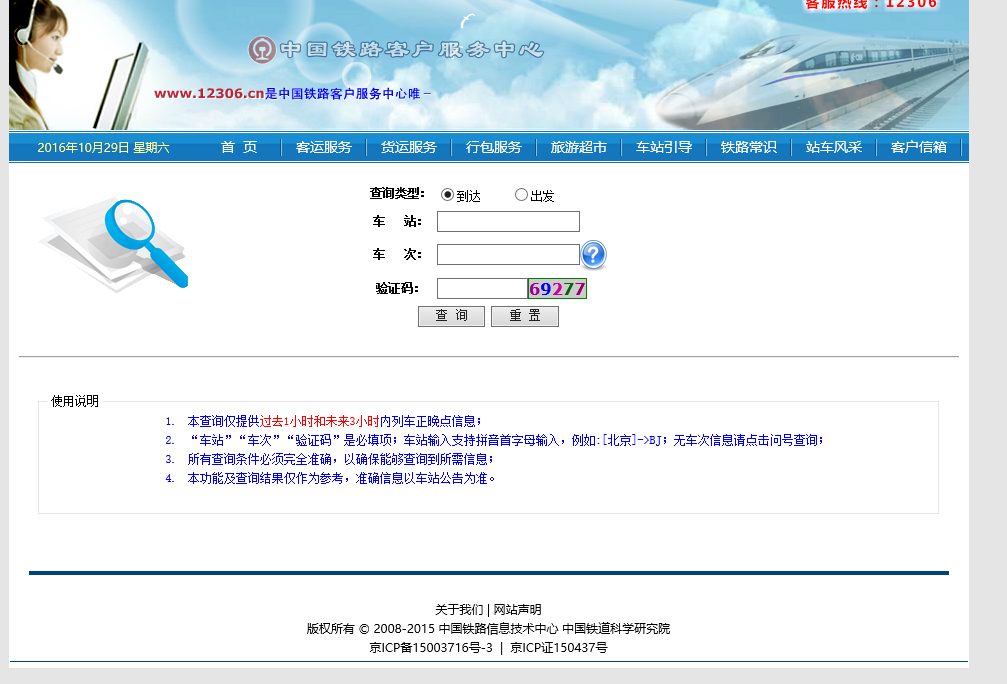Screen dimensions: 1007x684
Task: Focus the 车次 input field
Action: [x=508, y=254]
